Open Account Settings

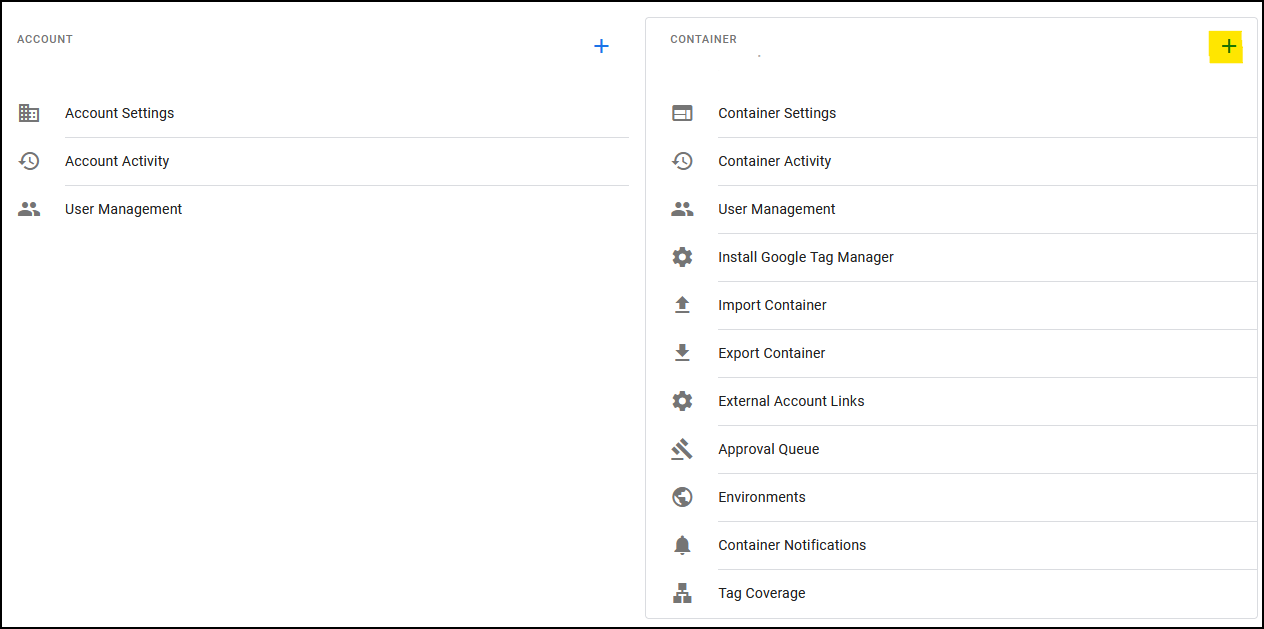119,113
